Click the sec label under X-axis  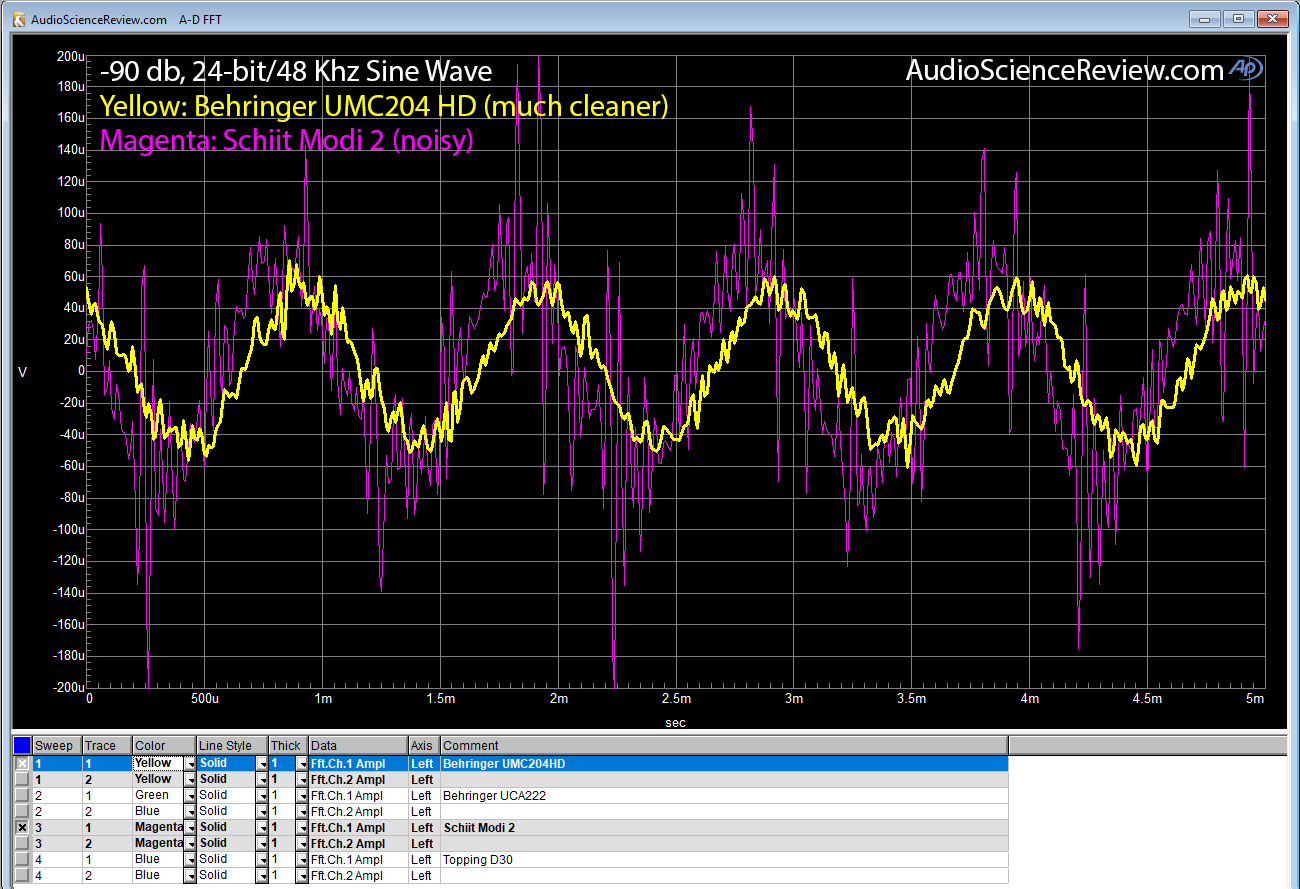(x=676, y=721)
